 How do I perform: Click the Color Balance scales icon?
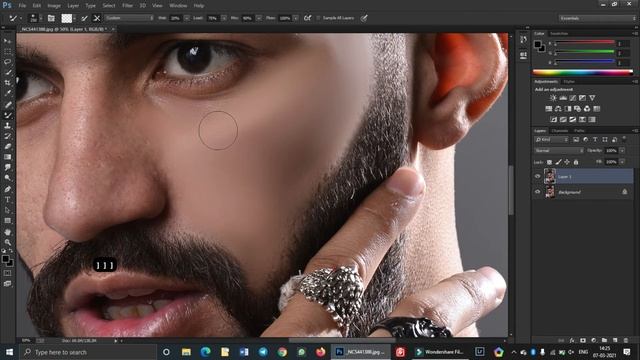[x=558, y=109]
